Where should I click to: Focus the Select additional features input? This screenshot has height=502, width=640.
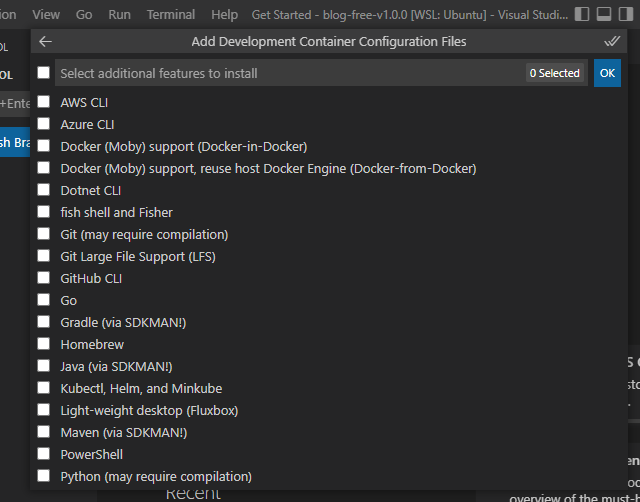[x=290, y=73]
